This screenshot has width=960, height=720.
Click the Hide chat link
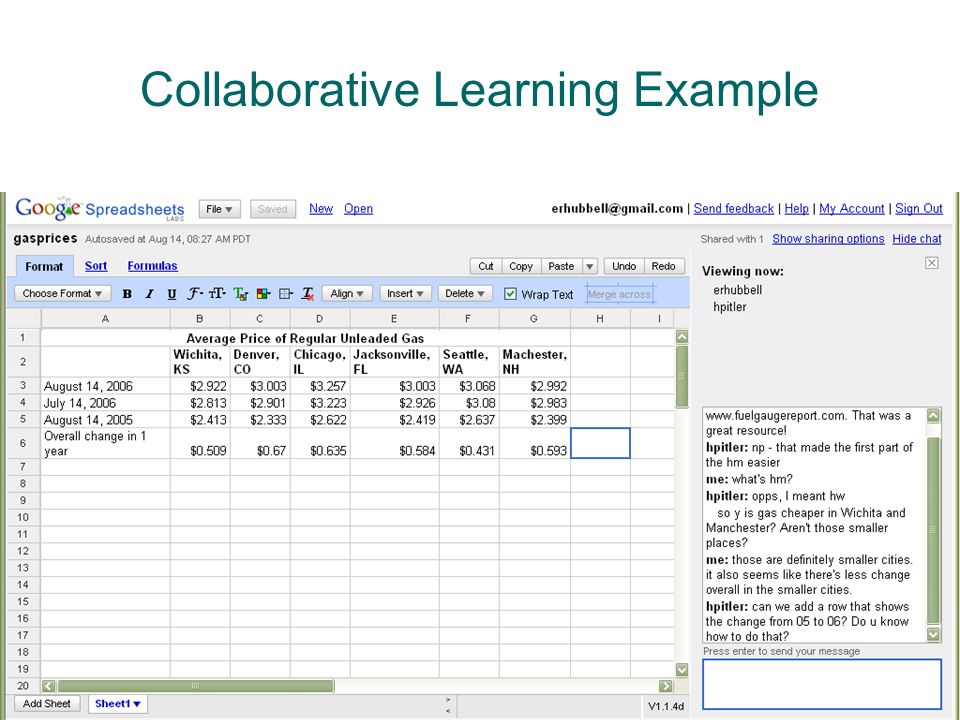click(x=917, y=239)
